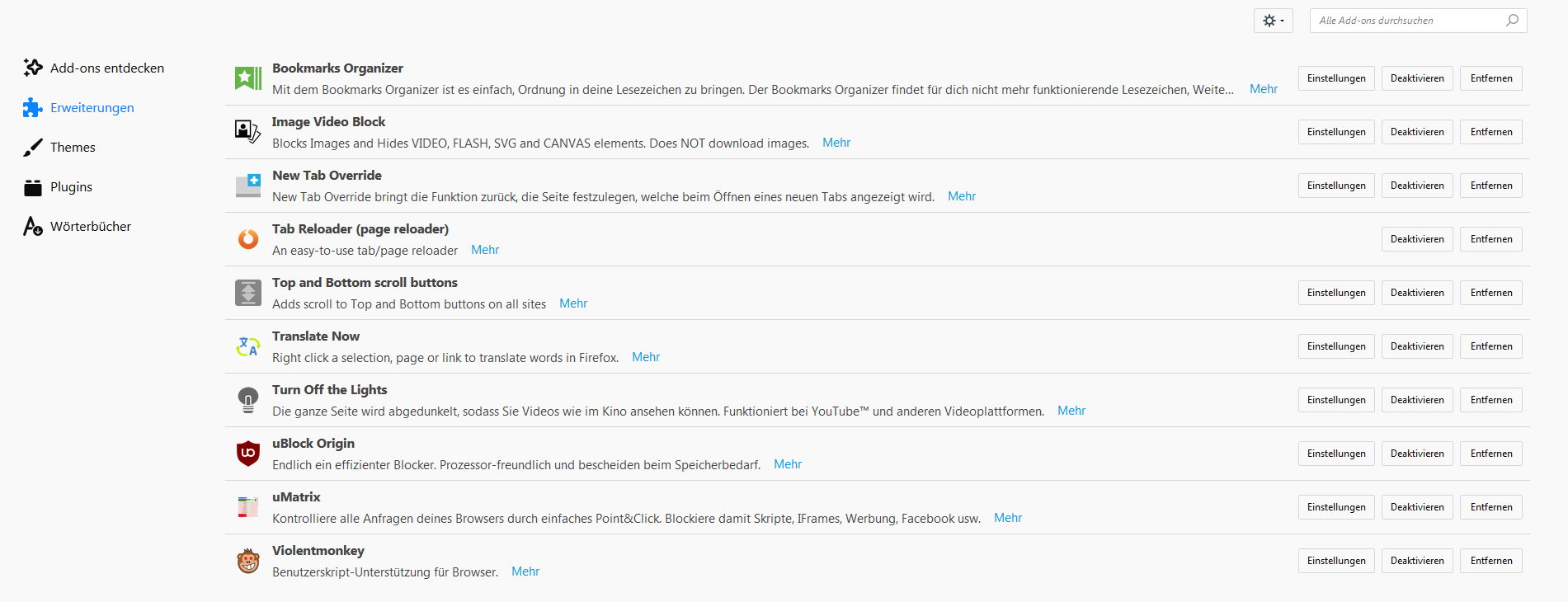Deaktivieren the uBlock Origin extension

pyautogui.click(x=1416, y=454)
